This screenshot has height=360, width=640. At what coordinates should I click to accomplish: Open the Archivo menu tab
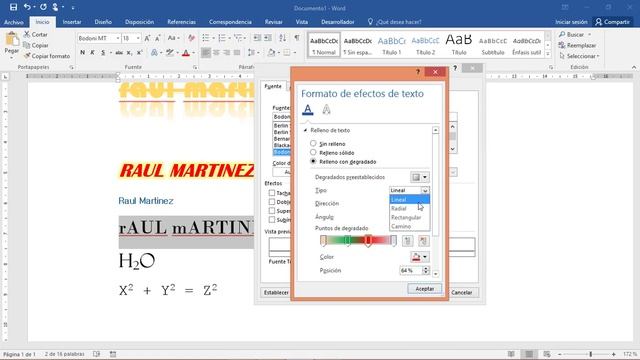coord(14,22)
